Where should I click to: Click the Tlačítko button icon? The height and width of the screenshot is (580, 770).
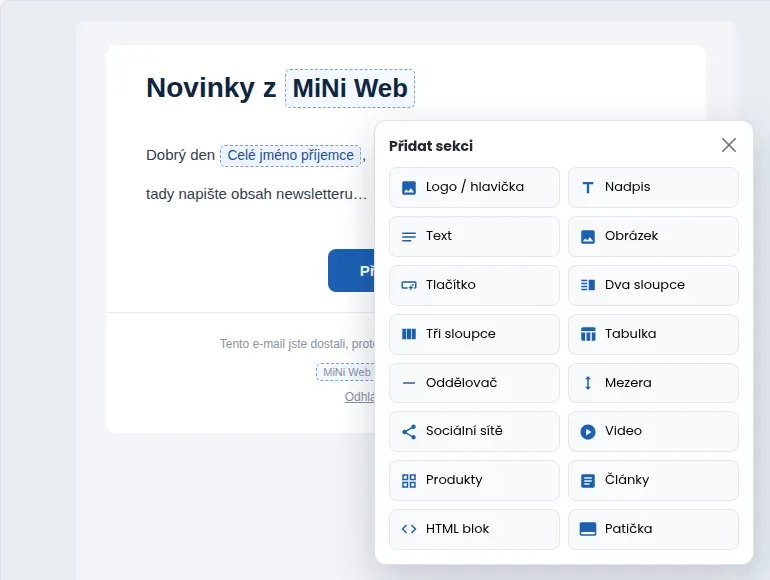click(409, 285)
